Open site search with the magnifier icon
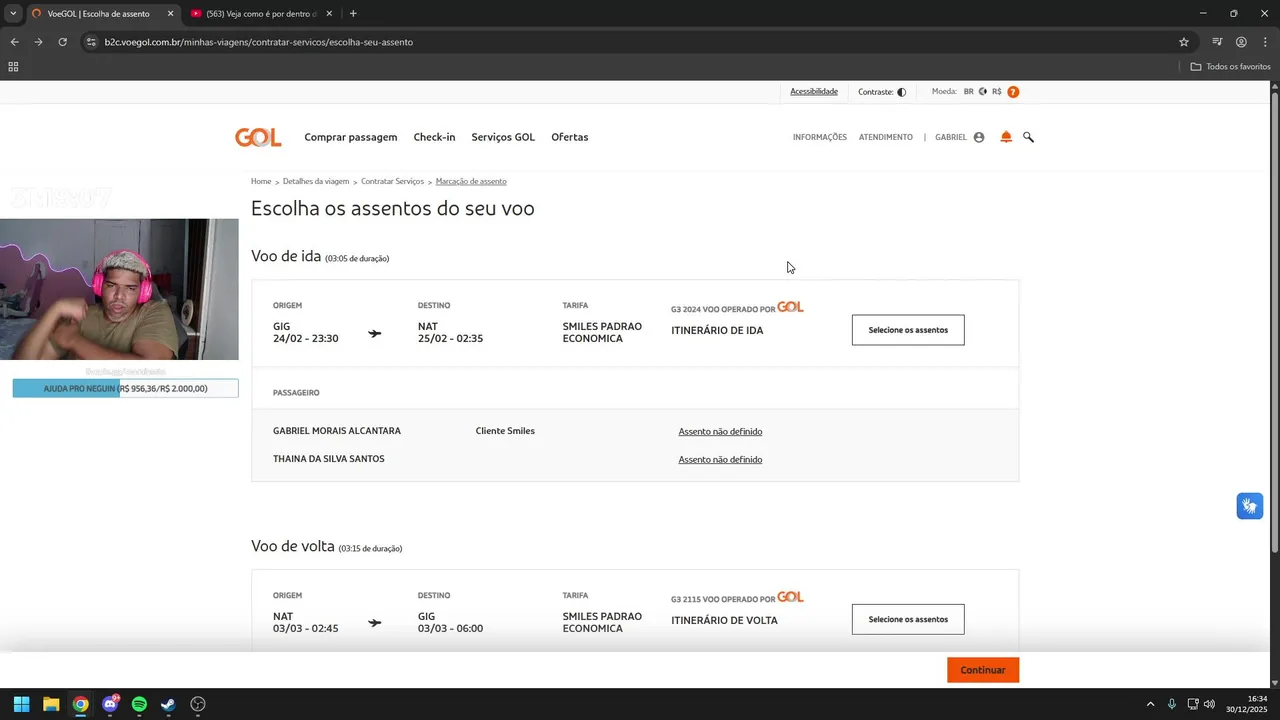 click(1028, 137)
